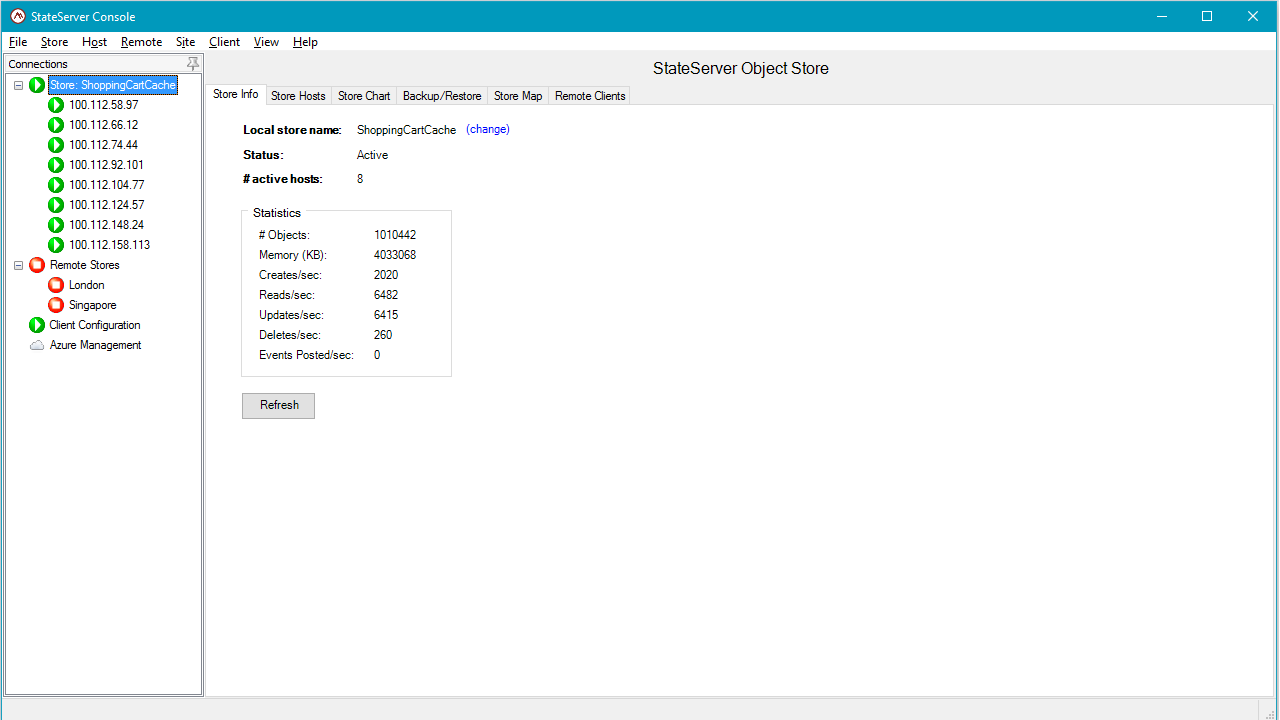Select Store: ShoppingCartCache in the tree

click(x=113, y=85)
